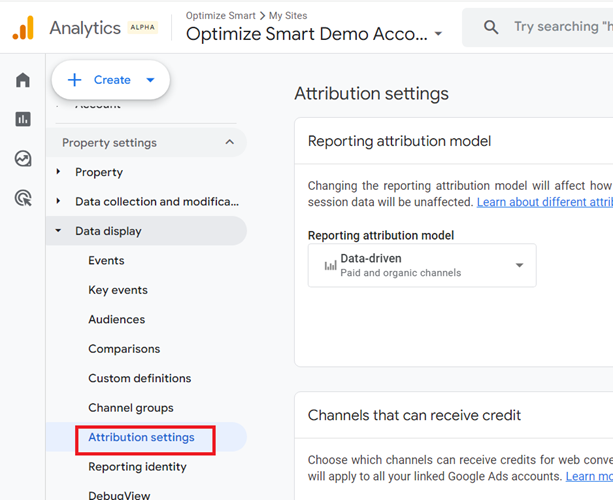Expand Data collection and modification item
613x500 pixels.
click(x=58, y=201)
